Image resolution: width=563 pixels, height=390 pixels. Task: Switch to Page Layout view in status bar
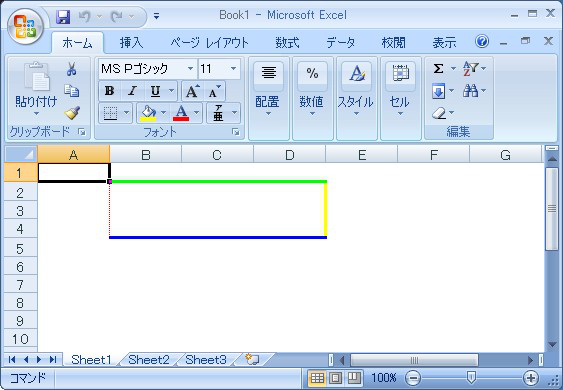click(x=335, y=378)
